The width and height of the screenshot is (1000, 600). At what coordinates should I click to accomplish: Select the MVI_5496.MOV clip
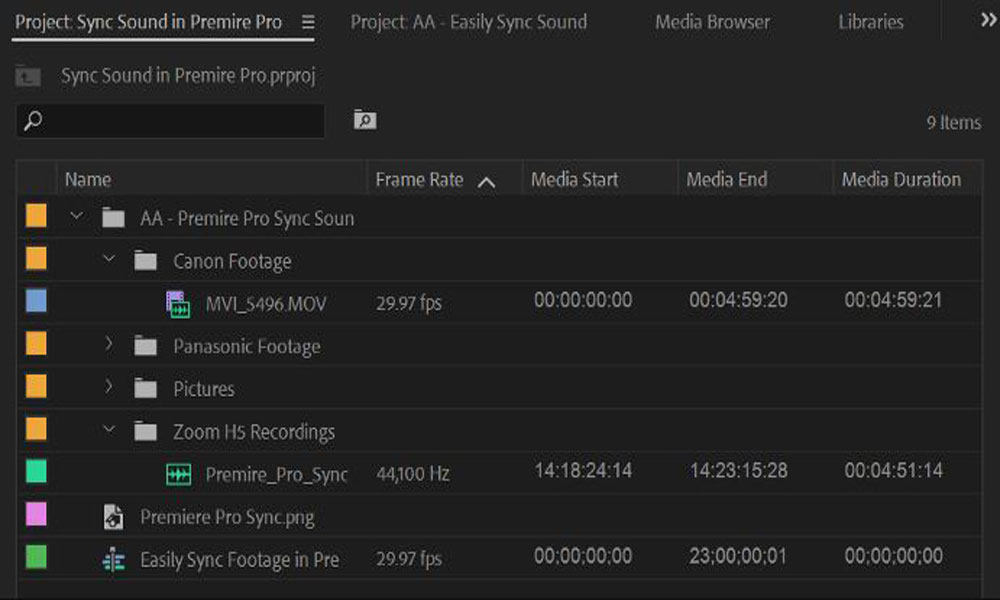click(266, 304)
